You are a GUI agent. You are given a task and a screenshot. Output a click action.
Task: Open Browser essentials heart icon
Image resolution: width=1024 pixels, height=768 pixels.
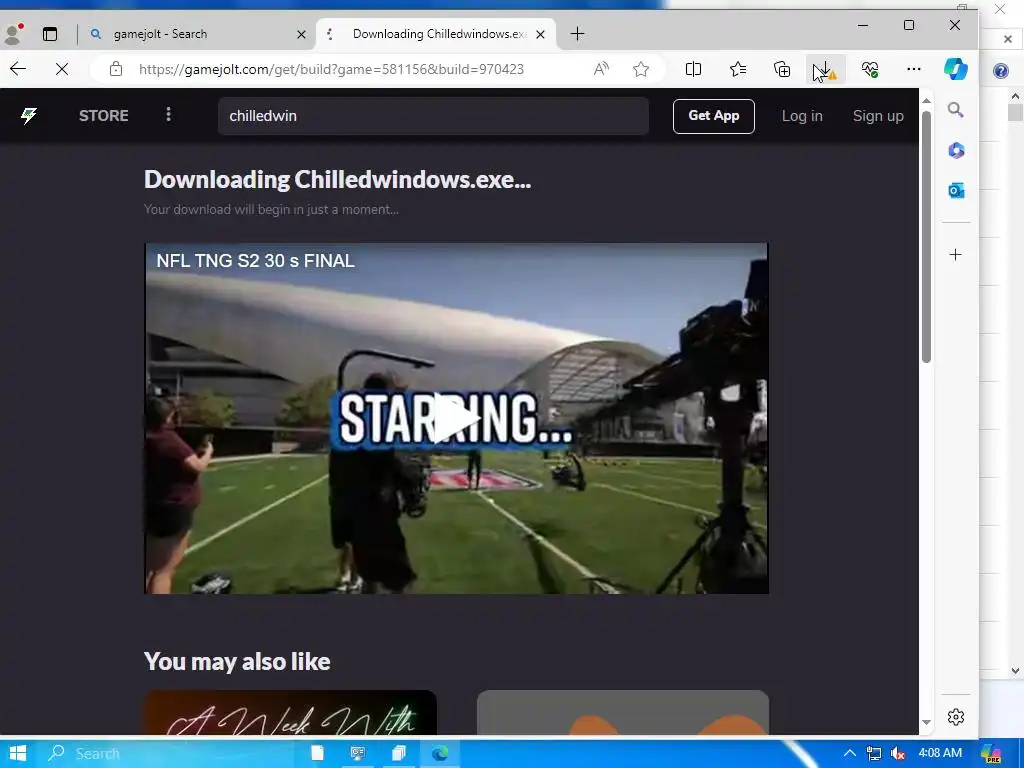click(x=869, y=69)
